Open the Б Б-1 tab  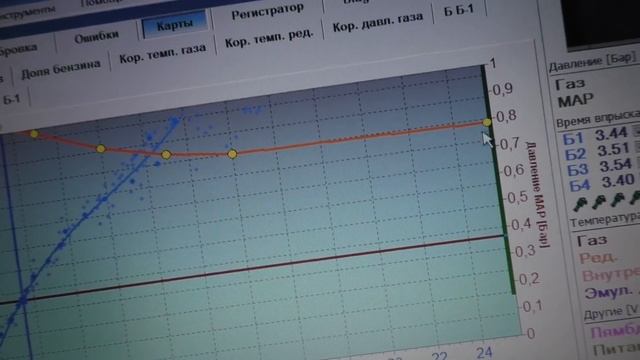(459, 10)
